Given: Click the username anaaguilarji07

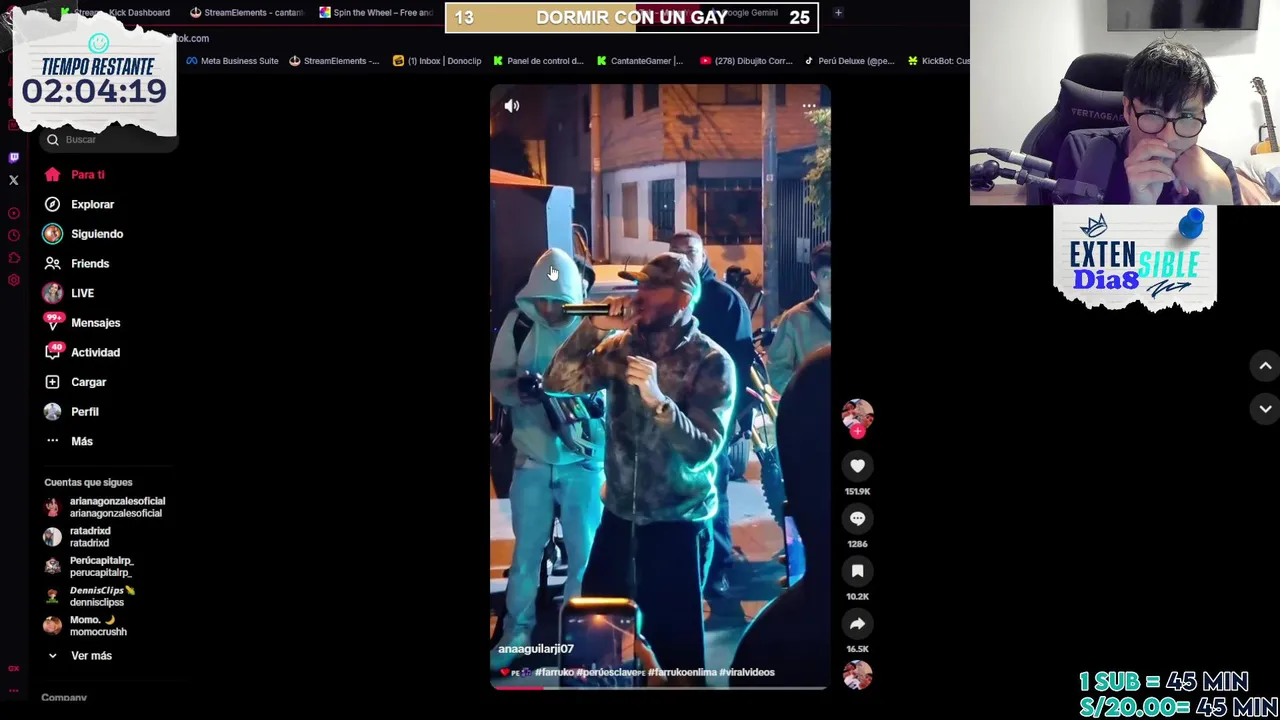Looking at the screenshot, I should (x=535, y=649).
